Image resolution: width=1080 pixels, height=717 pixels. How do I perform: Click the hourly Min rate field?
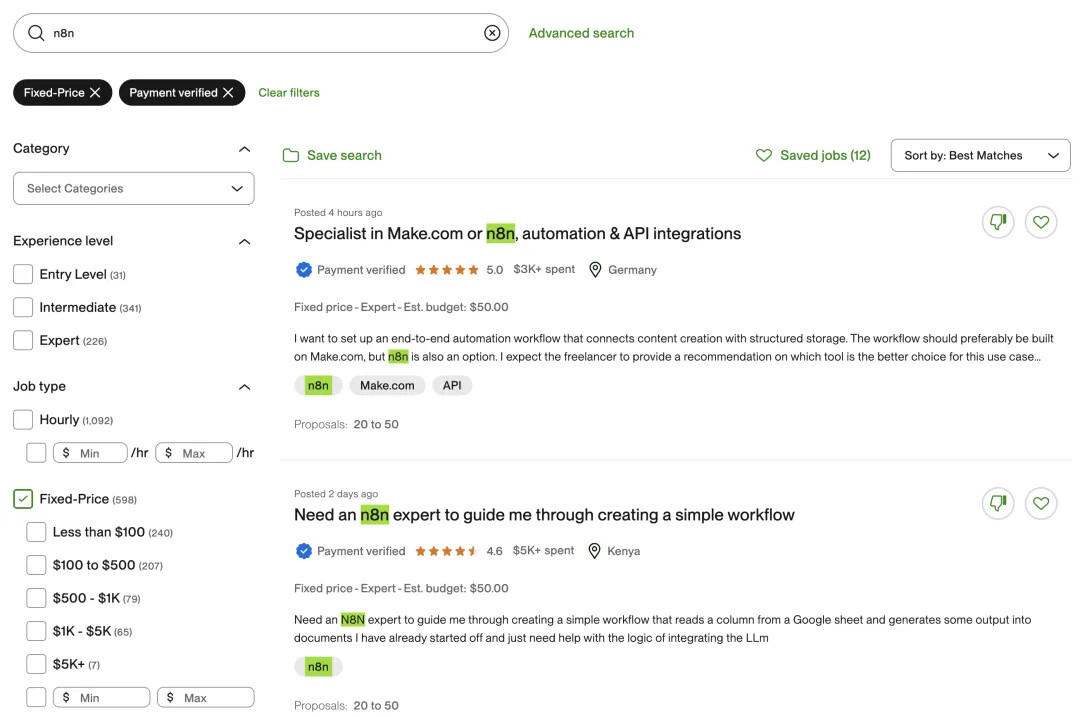pyautogui.click(x=92, y=453)
